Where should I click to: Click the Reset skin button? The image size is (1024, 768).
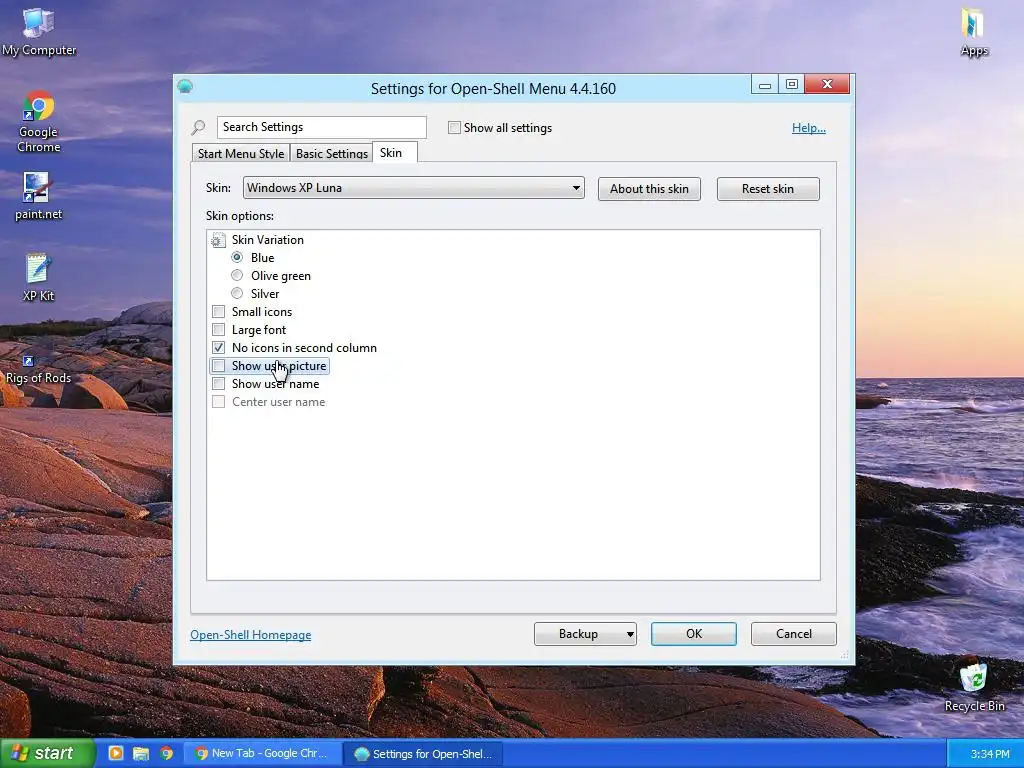[768, 189]
